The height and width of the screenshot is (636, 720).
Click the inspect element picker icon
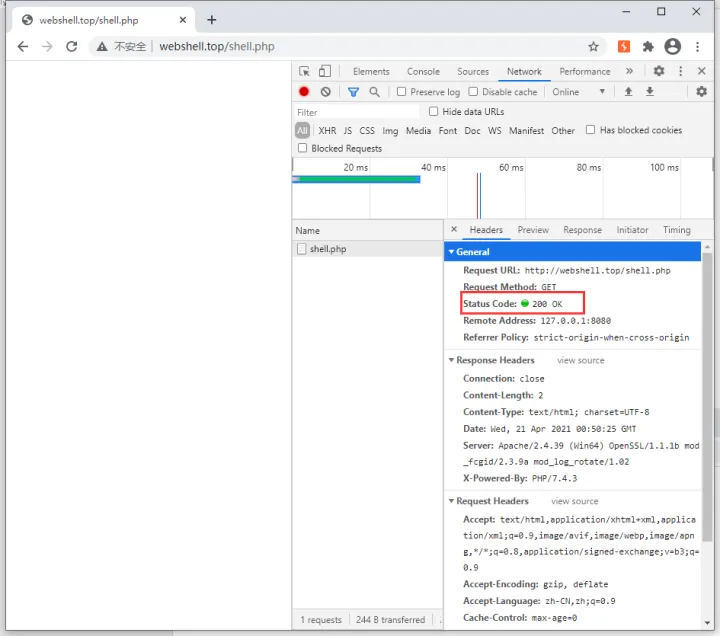305,71
